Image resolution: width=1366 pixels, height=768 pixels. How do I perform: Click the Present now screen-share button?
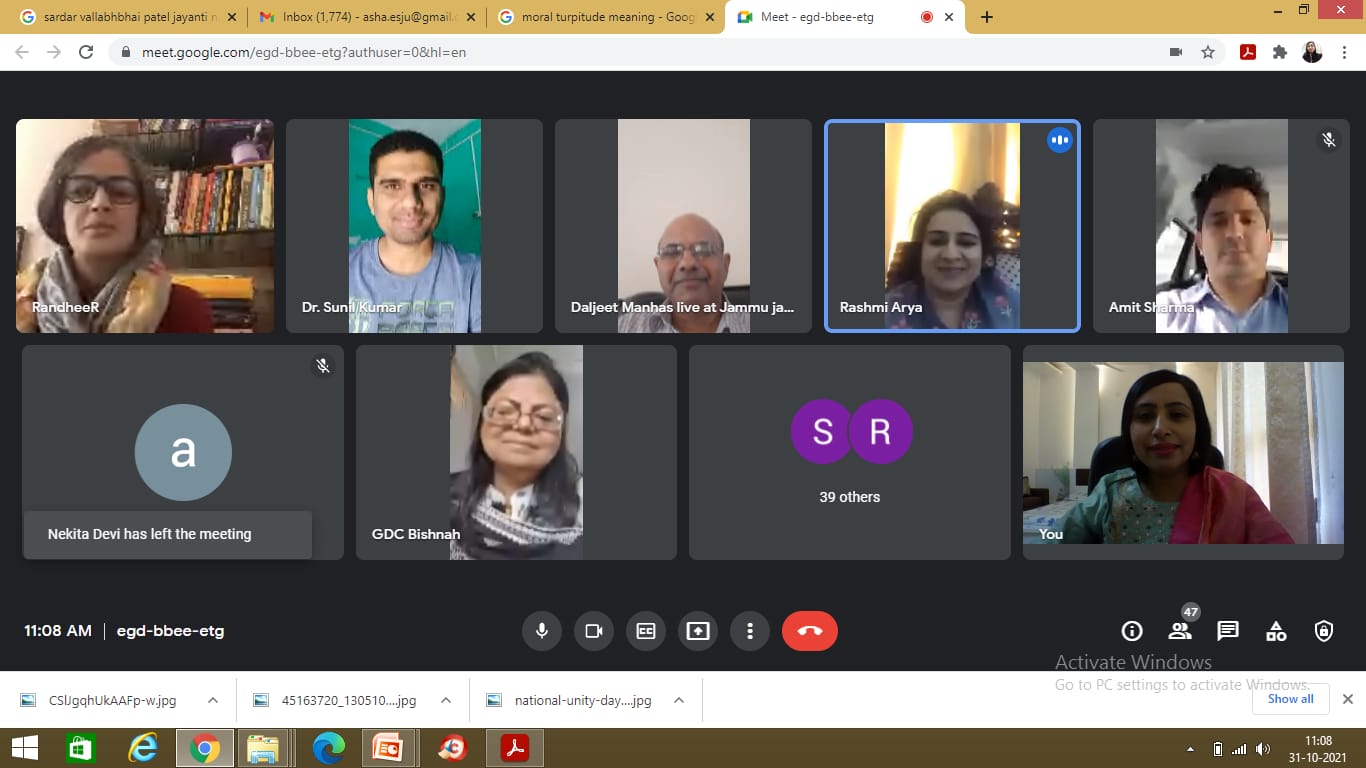point(698,631)
